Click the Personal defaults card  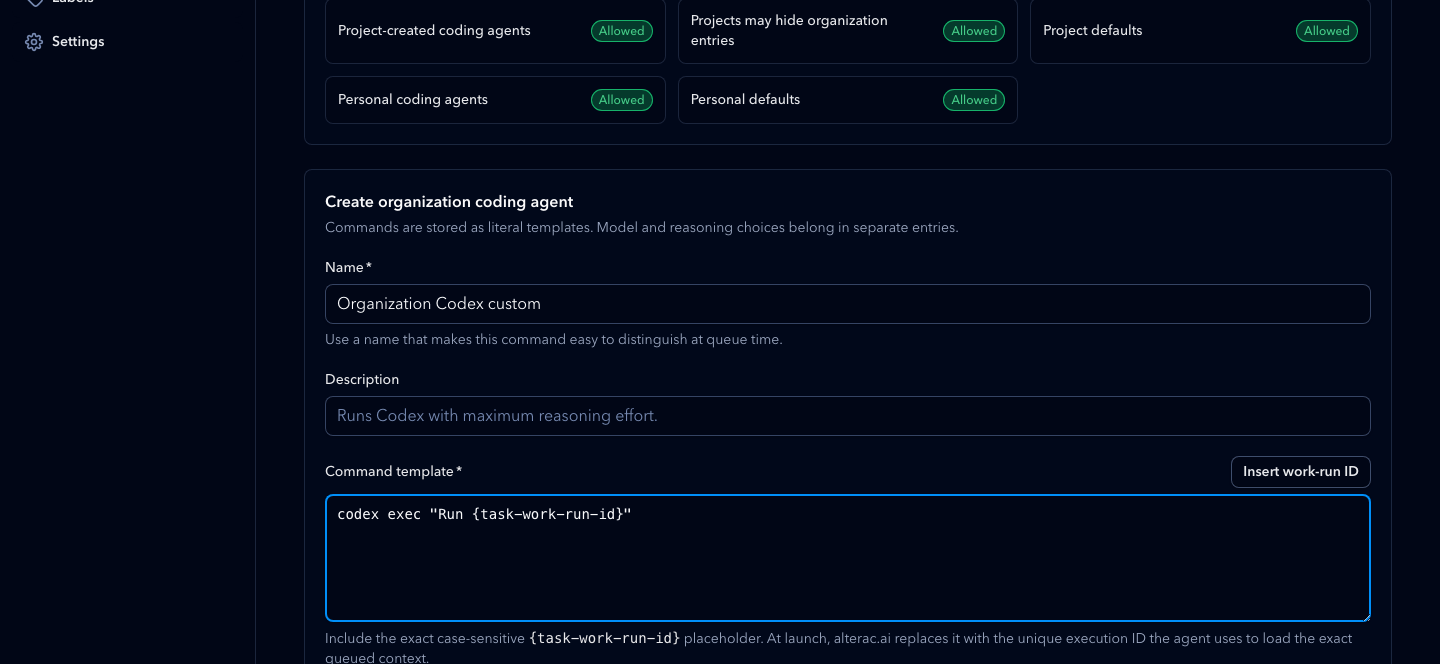point(847,100)
